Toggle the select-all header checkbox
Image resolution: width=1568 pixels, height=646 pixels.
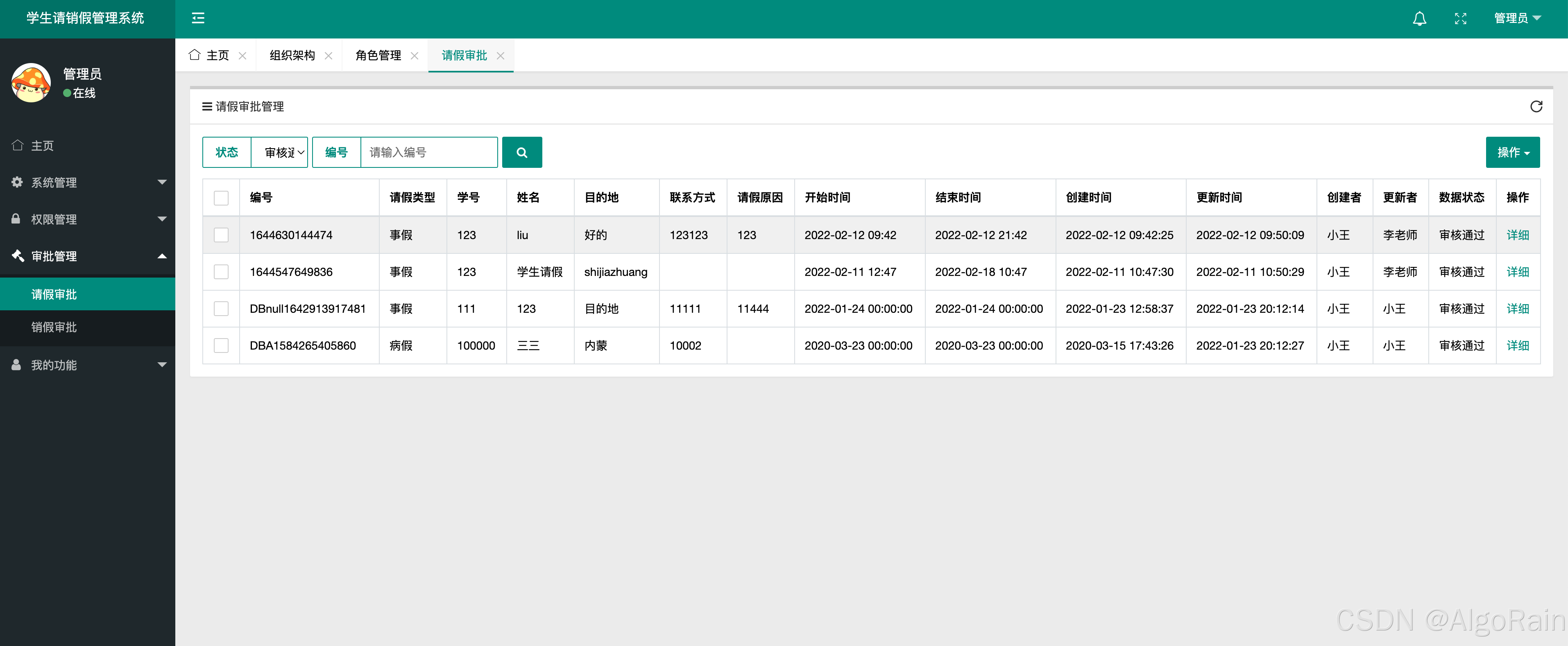[221, 198]
